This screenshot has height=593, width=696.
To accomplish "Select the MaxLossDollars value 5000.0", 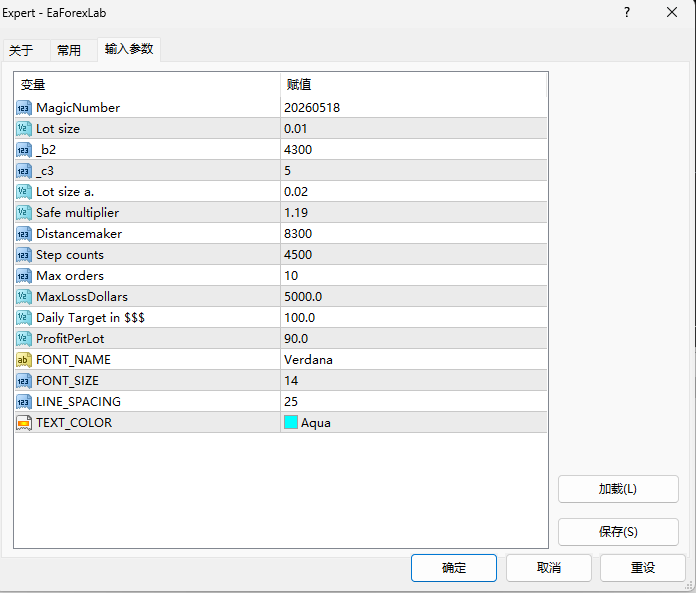I will pyautogui.click(x=303, y=297).
